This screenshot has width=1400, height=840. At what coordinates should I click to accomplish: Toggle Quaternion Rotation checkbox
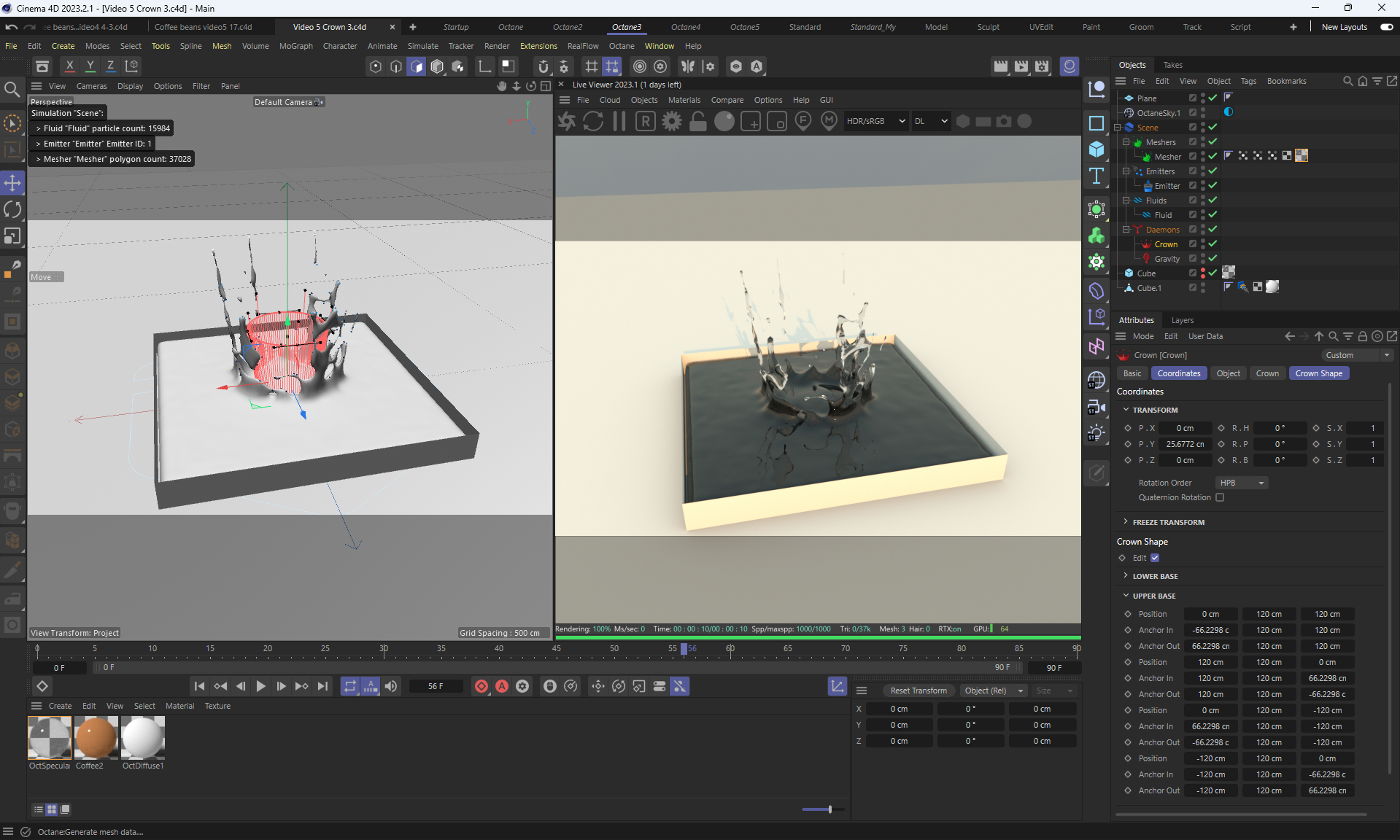pos(1220,497)
